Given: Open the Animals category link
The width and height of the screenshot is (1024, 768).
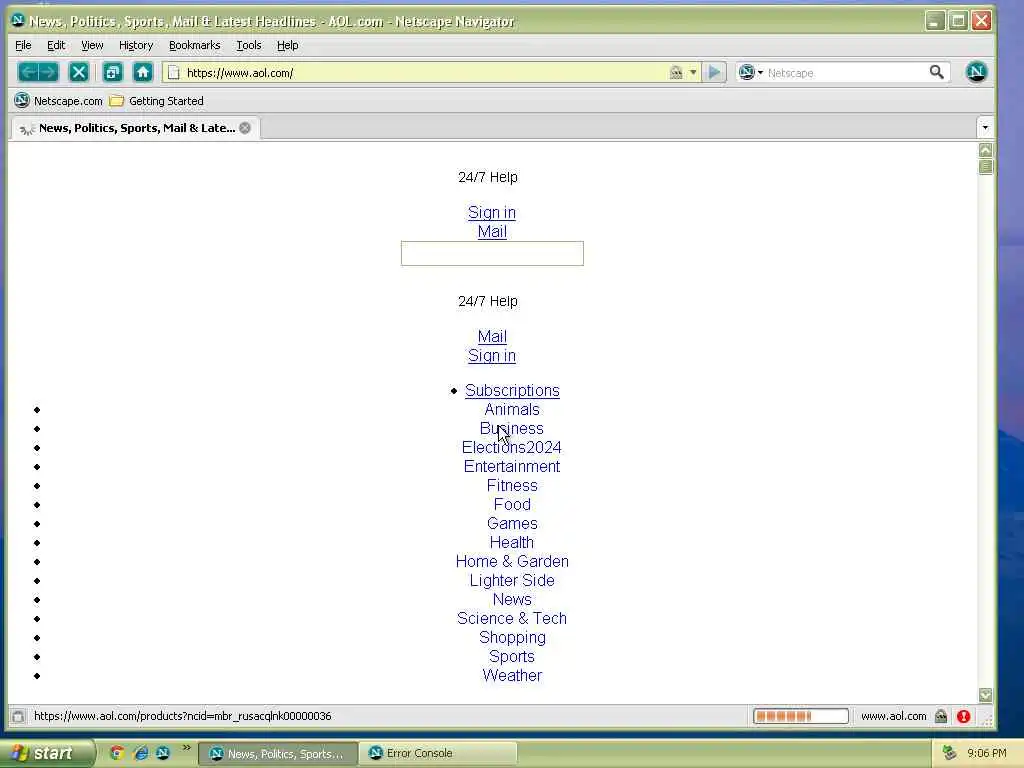Looking at the screenshot, I should coord(512,409).
